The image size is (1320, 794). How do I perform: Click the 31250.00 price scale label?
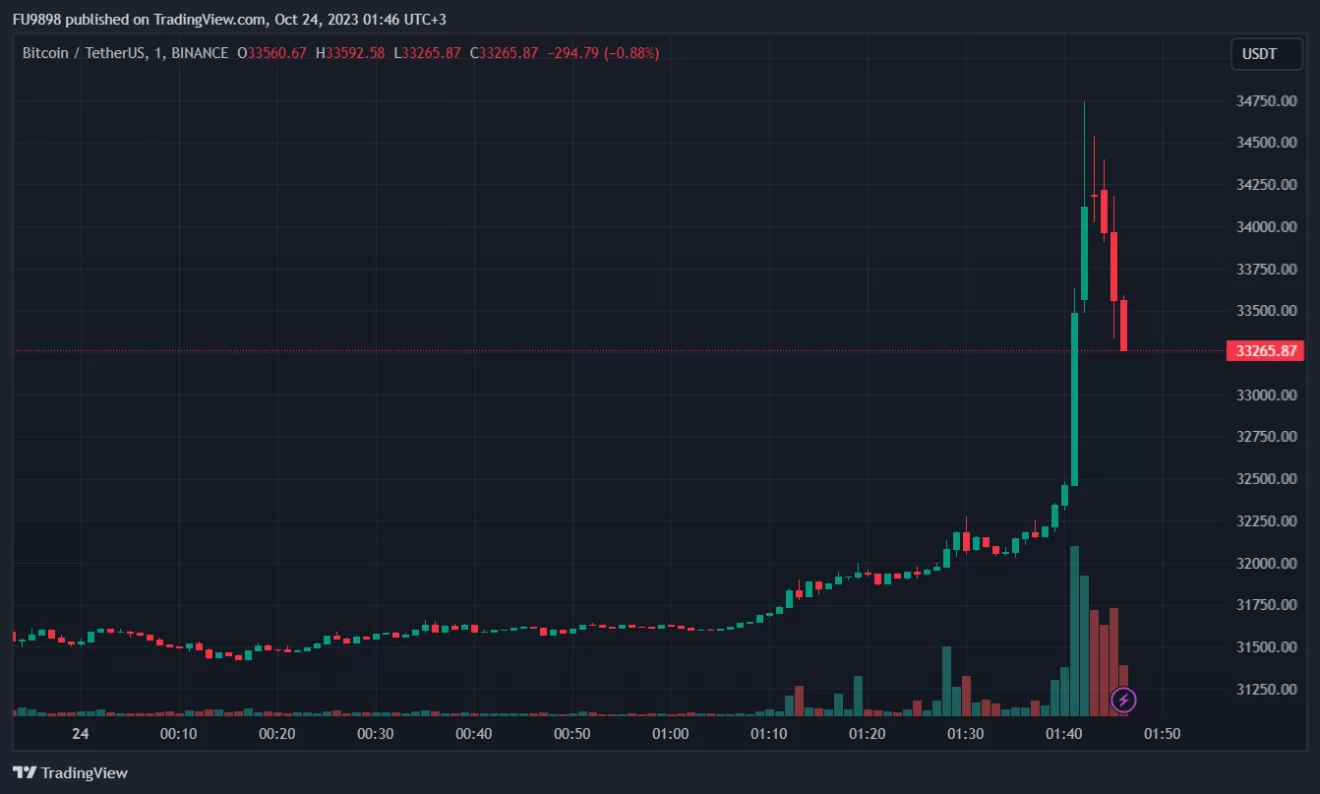tap(1267, 689)
